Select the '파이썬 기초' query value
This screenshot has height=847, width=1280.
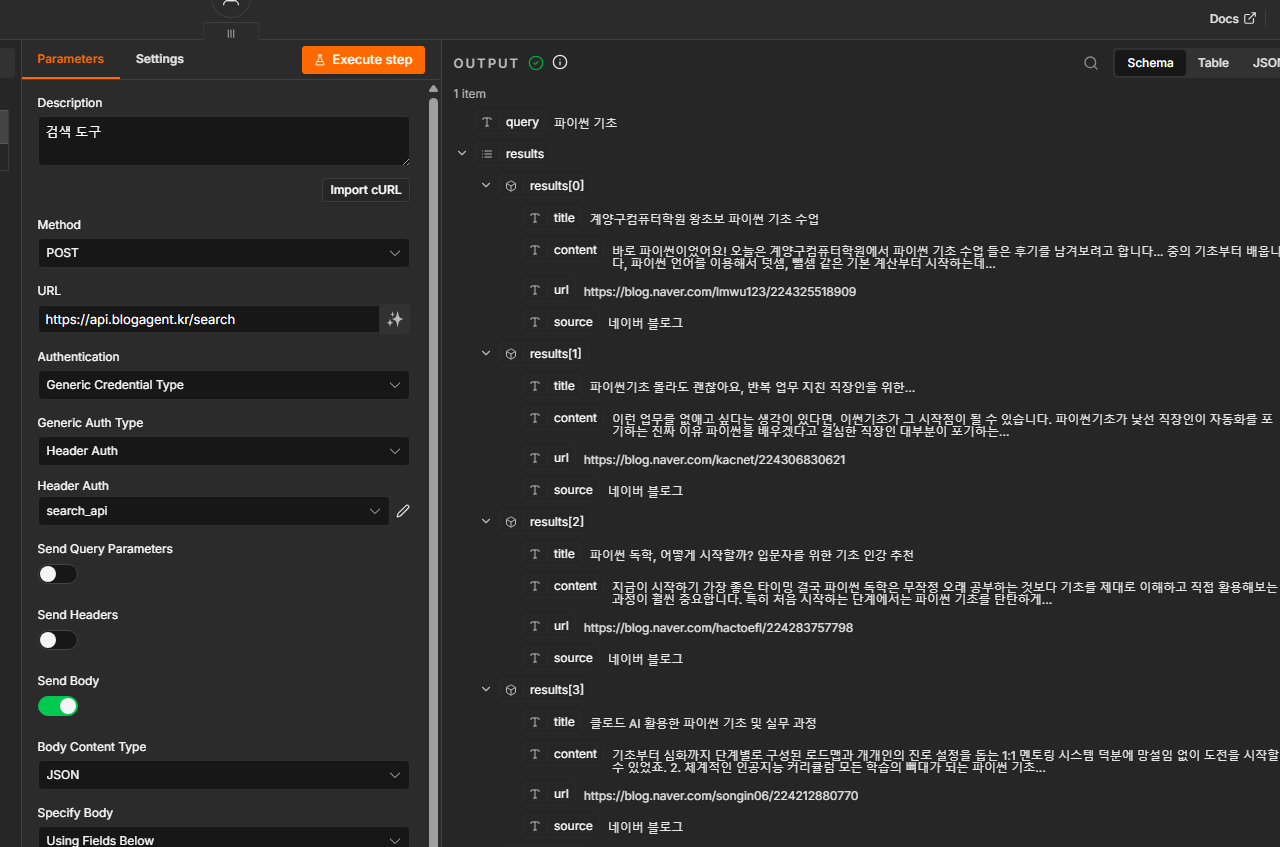coord(585,123)
